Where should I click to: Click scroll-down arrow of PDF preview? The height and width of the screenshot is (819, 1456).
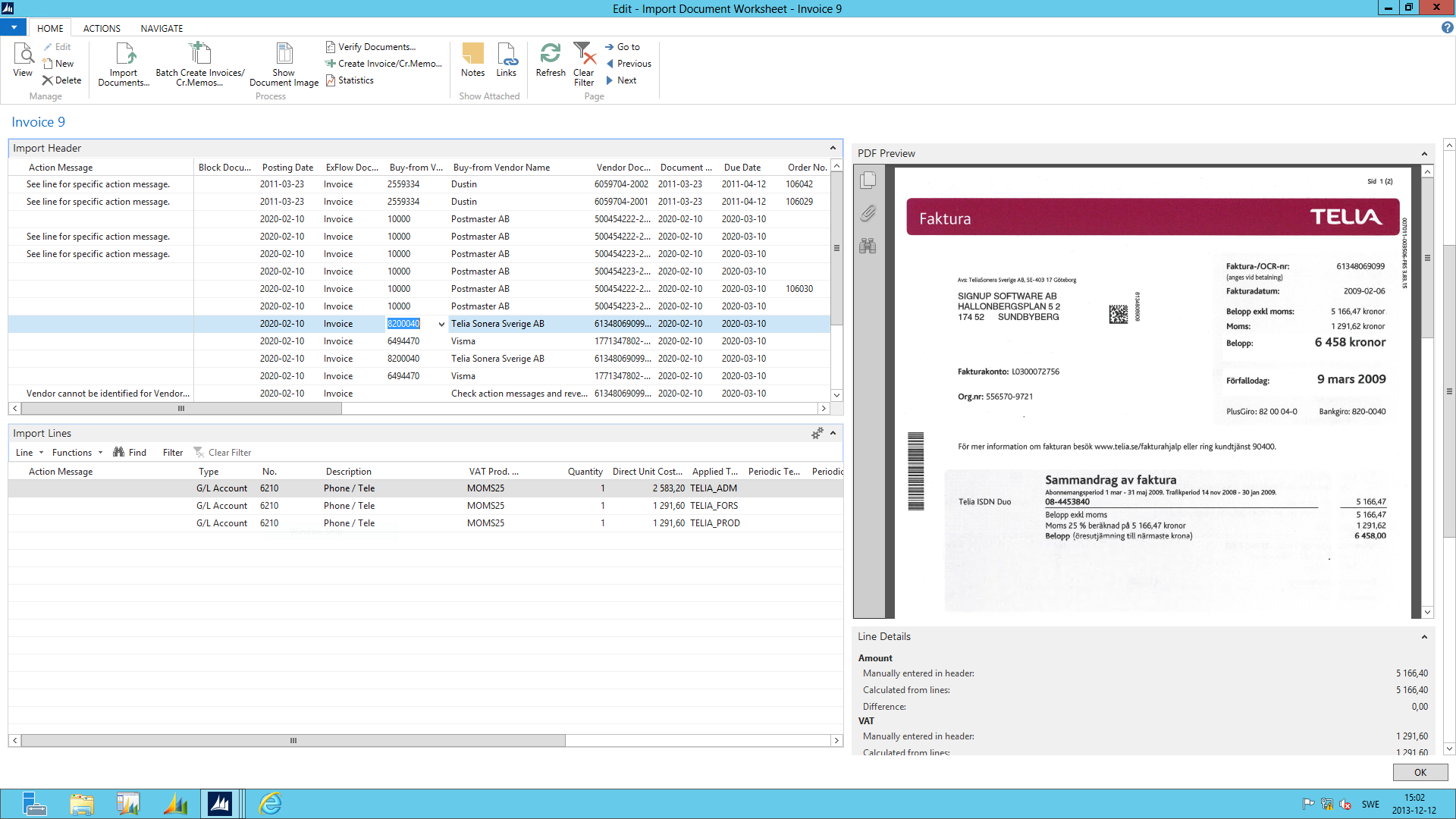(x=1427, y=612)
